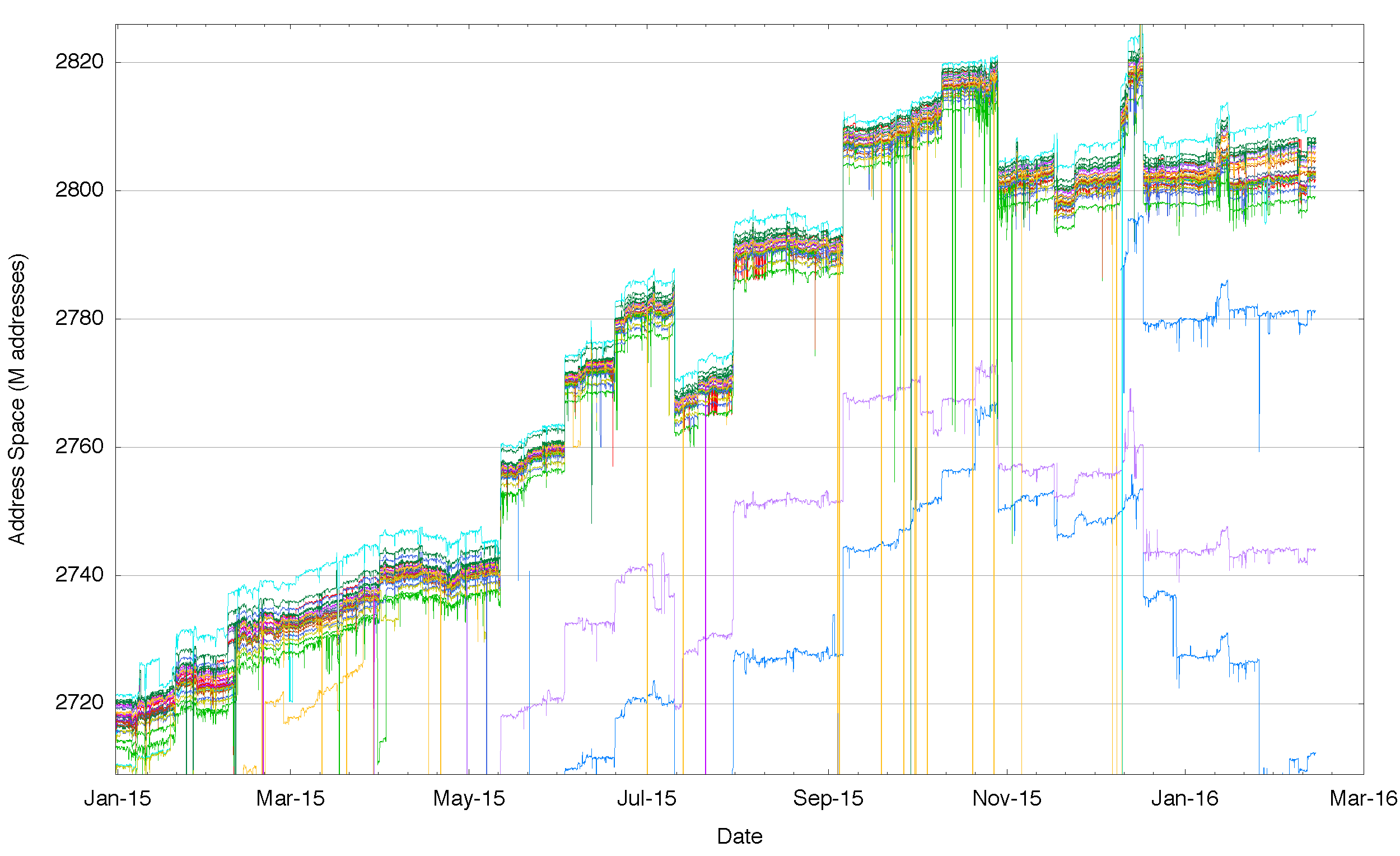Click the cyan line's right end near 2812
The width and height of the screenshot is (1400, 856).
(x=1315, y=112)
